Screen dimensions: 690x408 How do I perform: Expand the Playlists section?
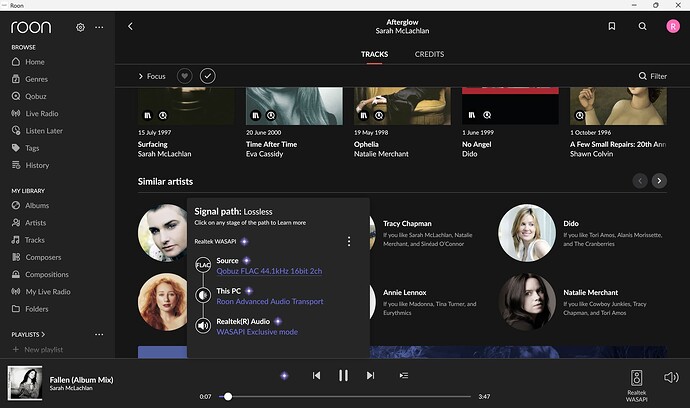[43, 333]
